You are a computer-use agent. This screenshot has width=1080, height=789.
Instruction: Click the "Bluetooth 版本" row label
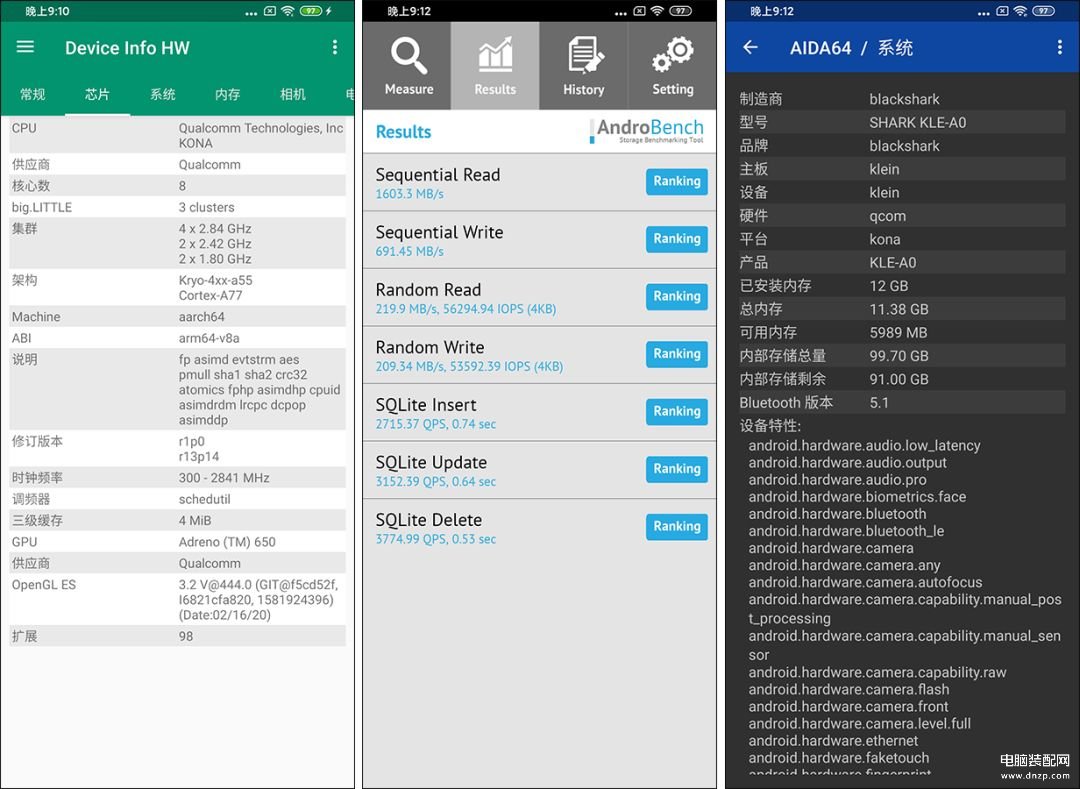point(786,403)
